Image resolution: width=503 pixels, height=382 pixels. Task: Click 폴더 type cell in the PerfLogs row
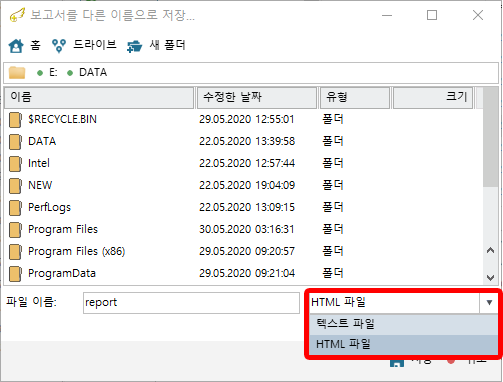[333, 207]
